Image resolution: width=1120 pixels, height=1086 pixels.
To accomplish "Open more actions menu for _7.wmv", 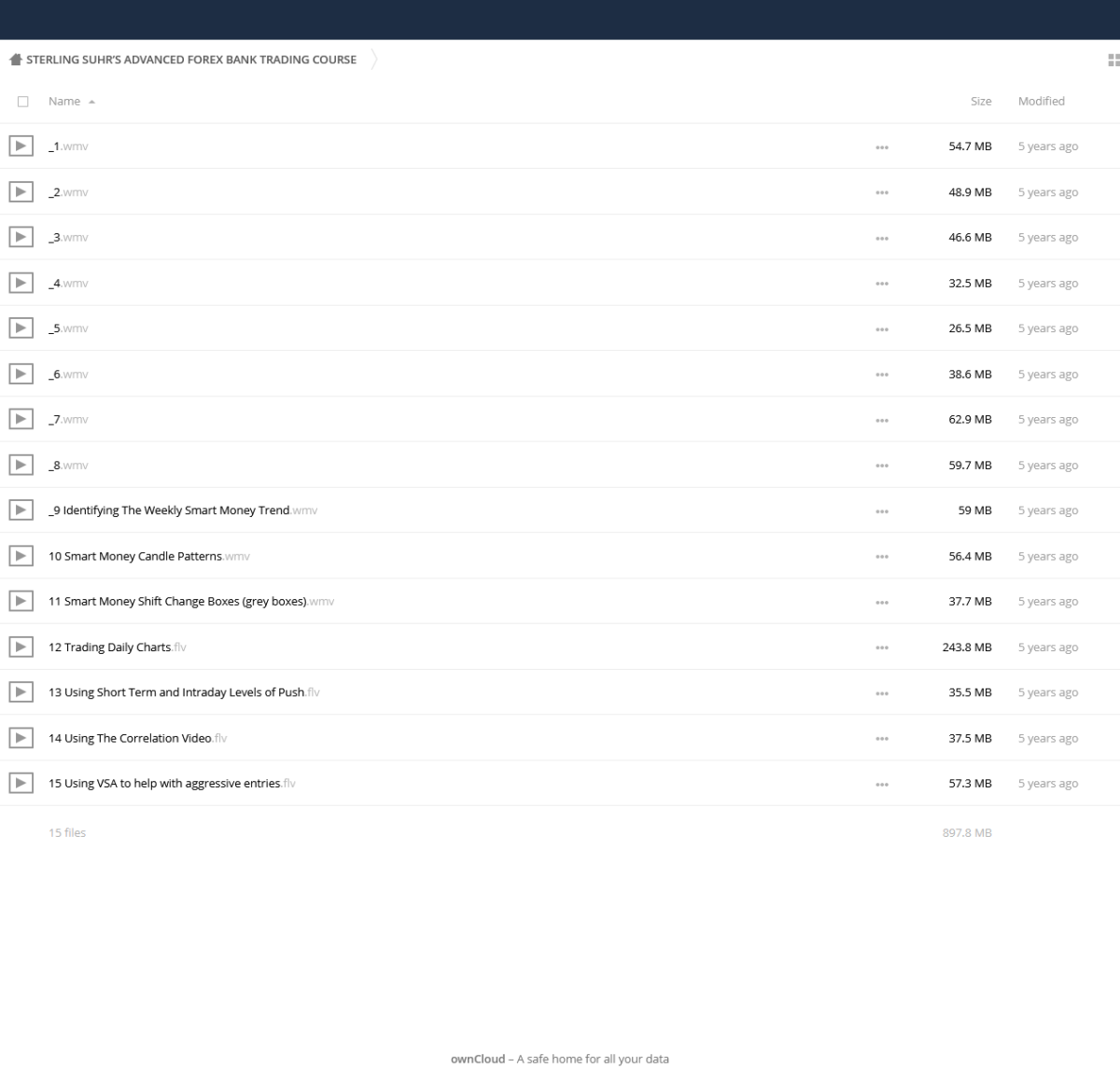I will pos(882,420).
